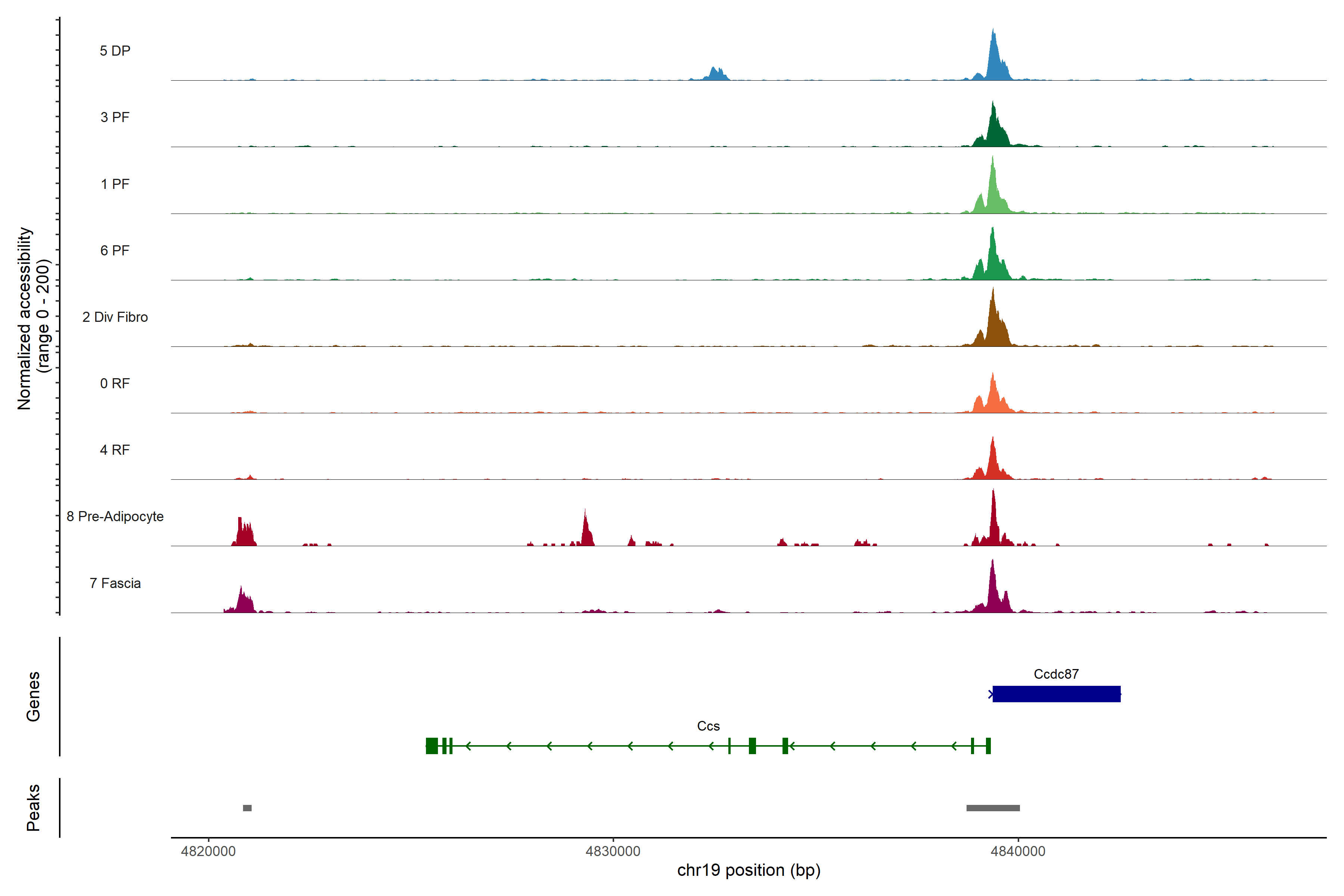Select the 4 RF track label
This screenshot has width=1344, height=896.
coord(115,450)
